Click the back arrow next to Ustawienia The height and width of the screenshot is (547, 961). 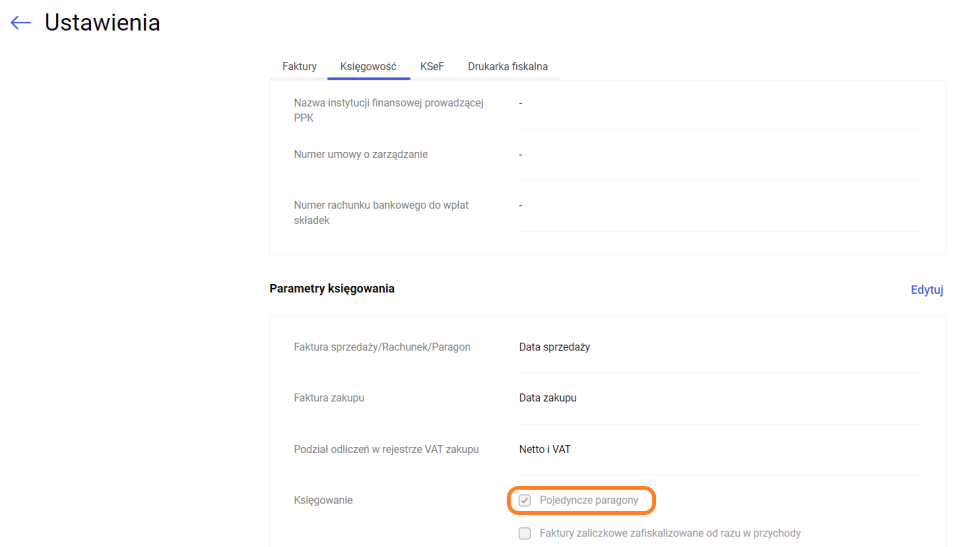point(21,22)
